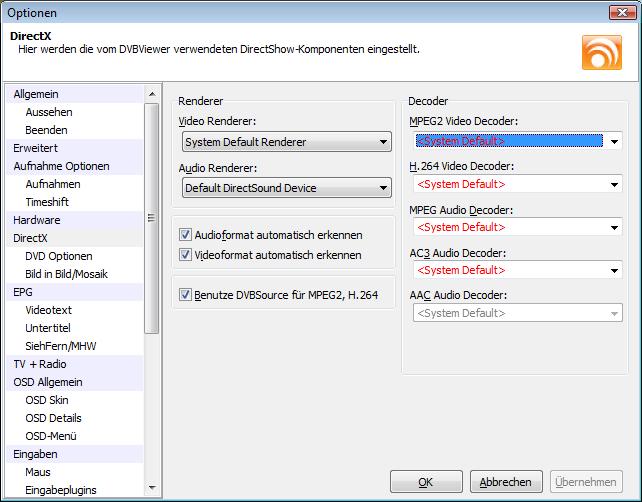
Task: Toggle Videoformat automatisch erkennen checkbox
Action: [x=185, y=255]
